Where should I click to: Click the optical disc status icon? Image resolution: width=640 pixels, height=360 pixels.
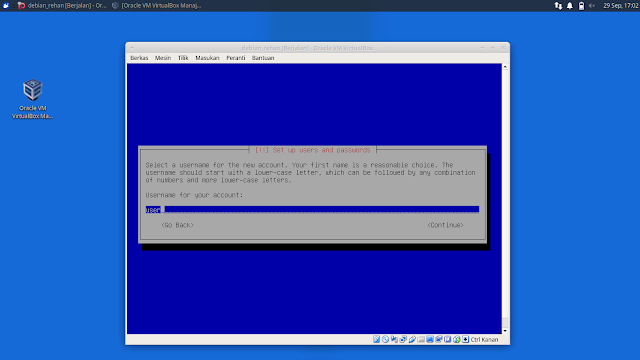point(385,339)
